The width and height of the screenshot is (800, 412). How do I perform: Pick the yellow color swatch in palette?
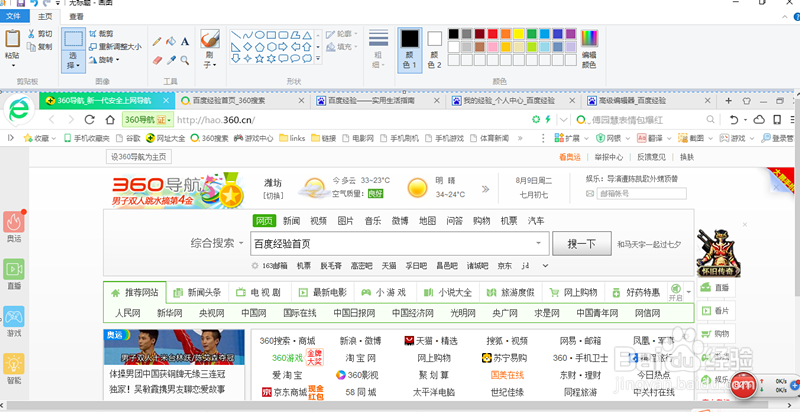[519, 34]
